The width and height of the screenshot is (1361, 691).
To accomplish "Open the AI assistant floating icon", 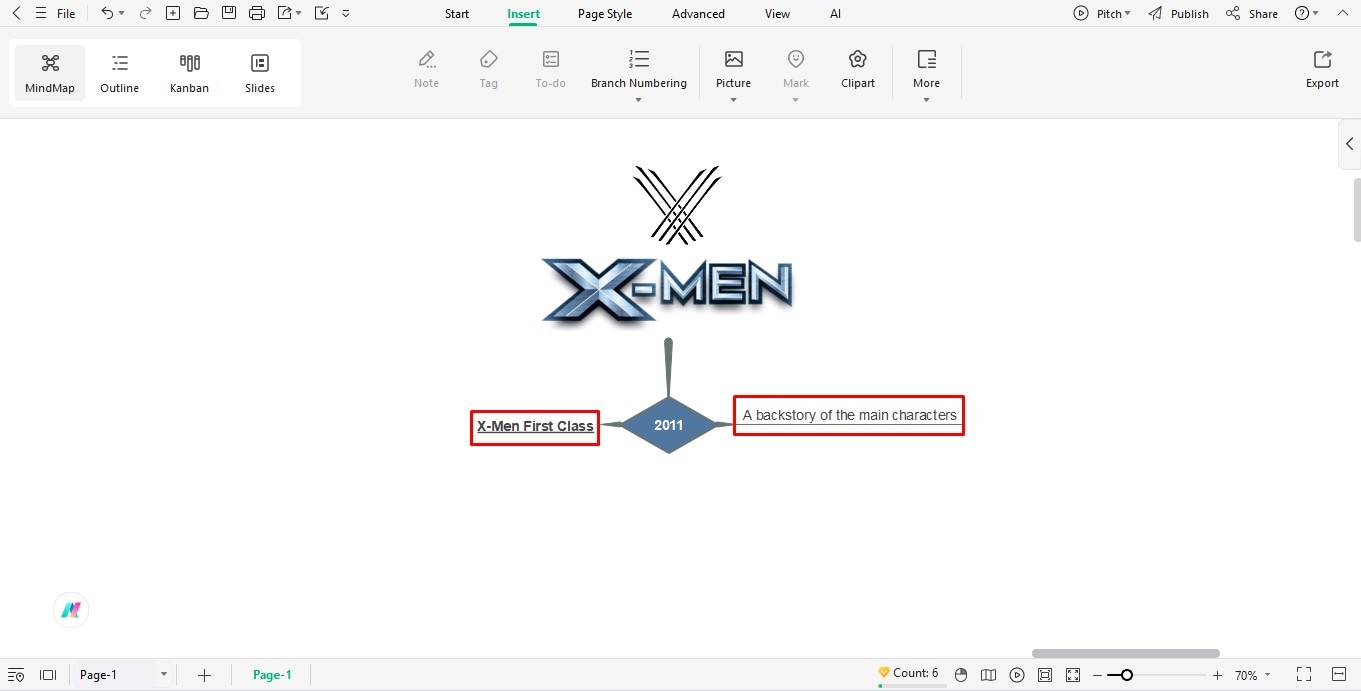I will click(x=71, y=610).
